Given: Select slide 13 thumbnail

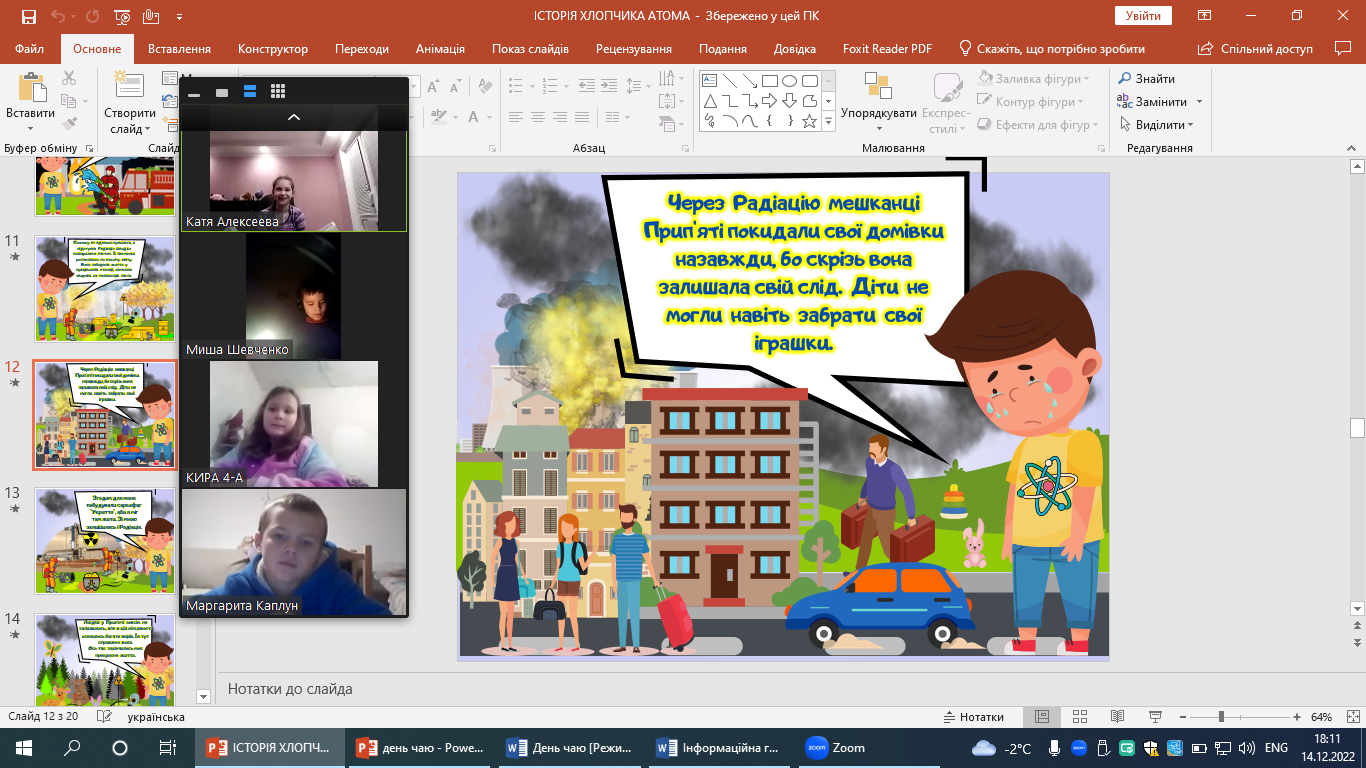Looking at the screenshot, I should tap(105, 540).
